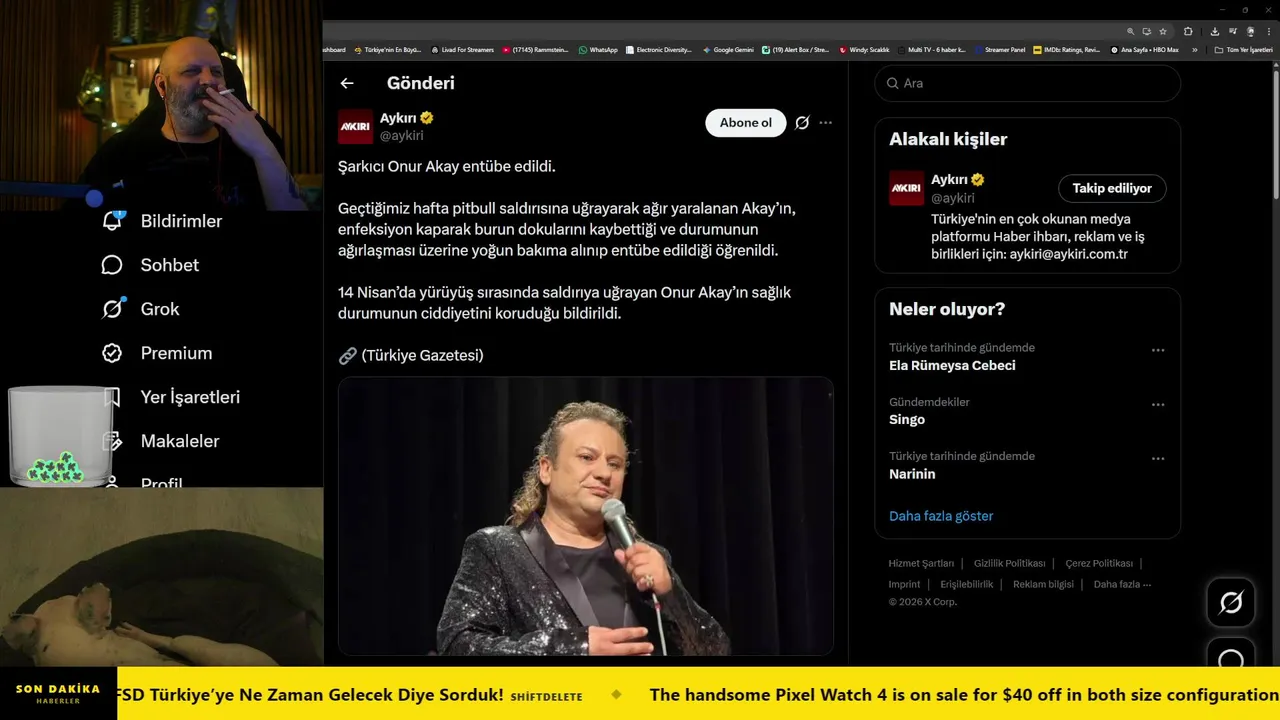
Task: Expand the bookmarks bar overflow chevron
Action: (1194, 50)
